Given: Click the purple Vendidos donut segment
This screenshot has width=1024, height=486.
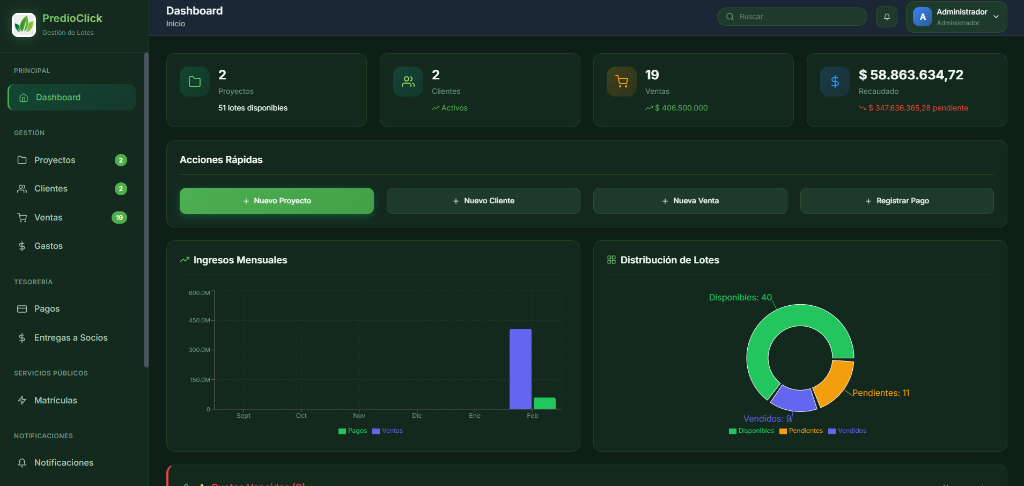Looking at the screenshot, I should click(x=794, y=398).
